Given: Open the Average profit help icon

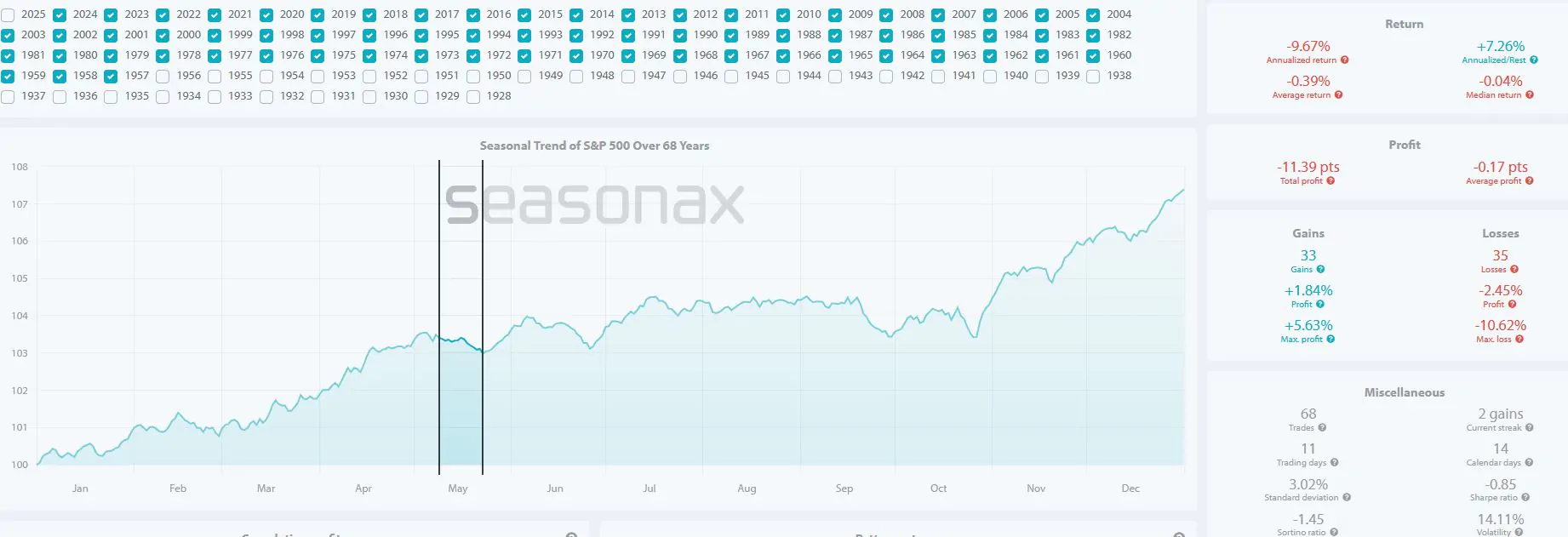Looking at the screenshot, I should click(x=1530, y=181).
